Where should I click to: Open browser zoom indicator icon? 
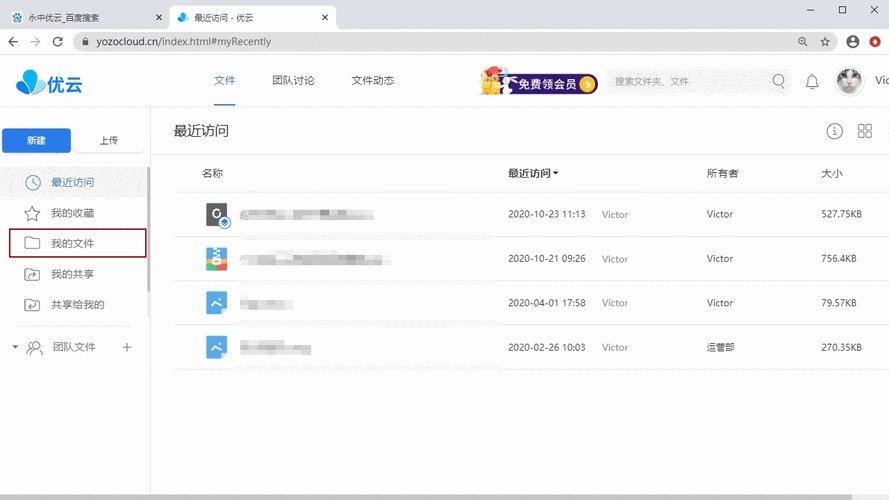[x=802, y=41]
